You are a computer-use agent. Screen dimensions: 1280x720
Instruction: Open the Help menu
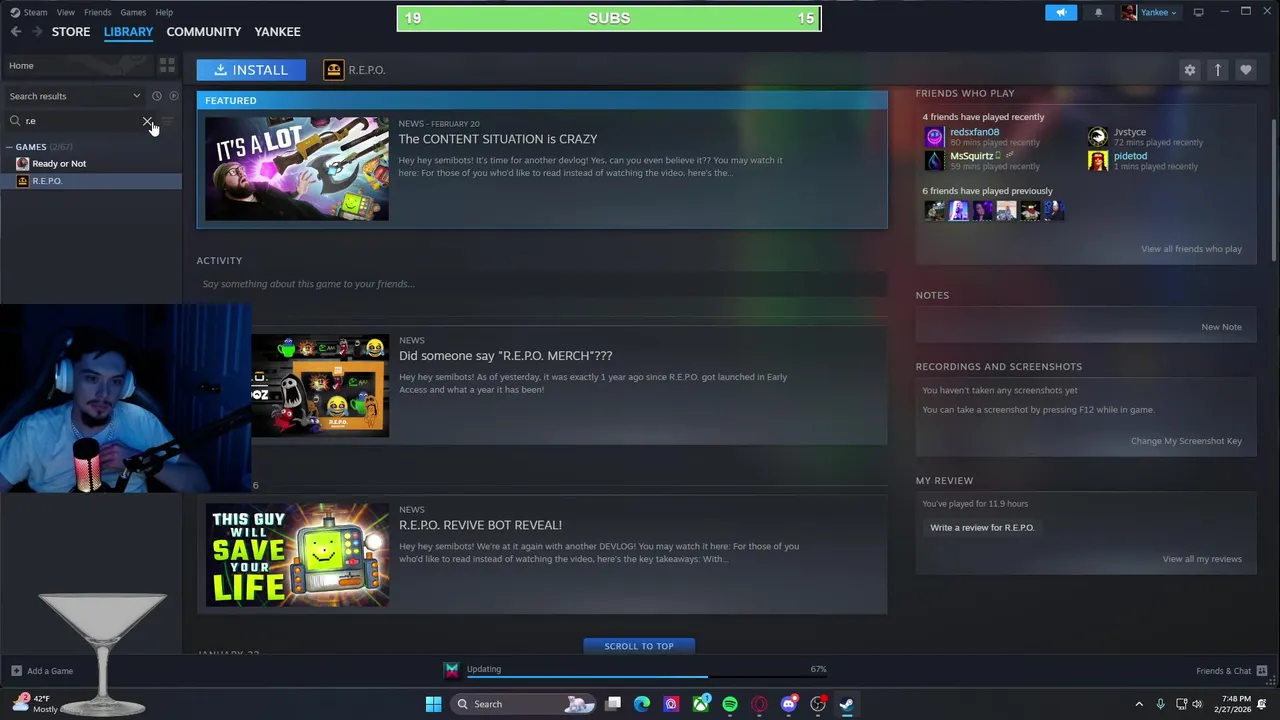pyautogui.click(x=164, y=12)
